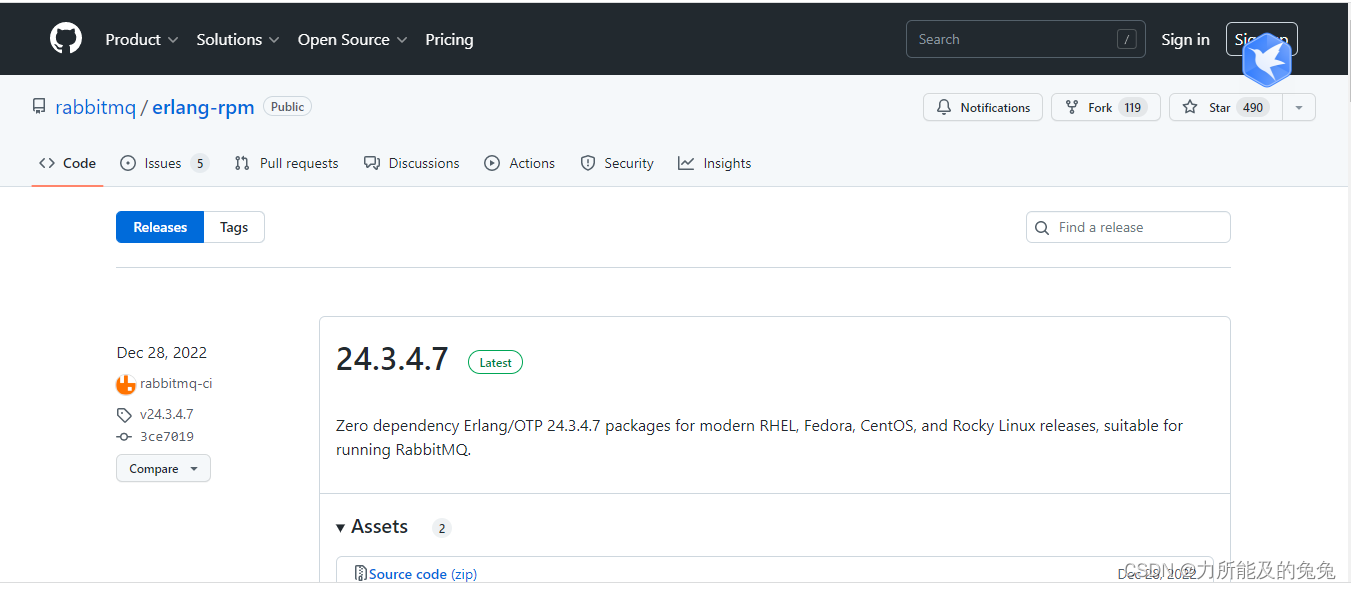The height and width of the screenshot is (589, 1351).
Task: Expand the Compare dropdown
Action: click(x=163, y=468)
